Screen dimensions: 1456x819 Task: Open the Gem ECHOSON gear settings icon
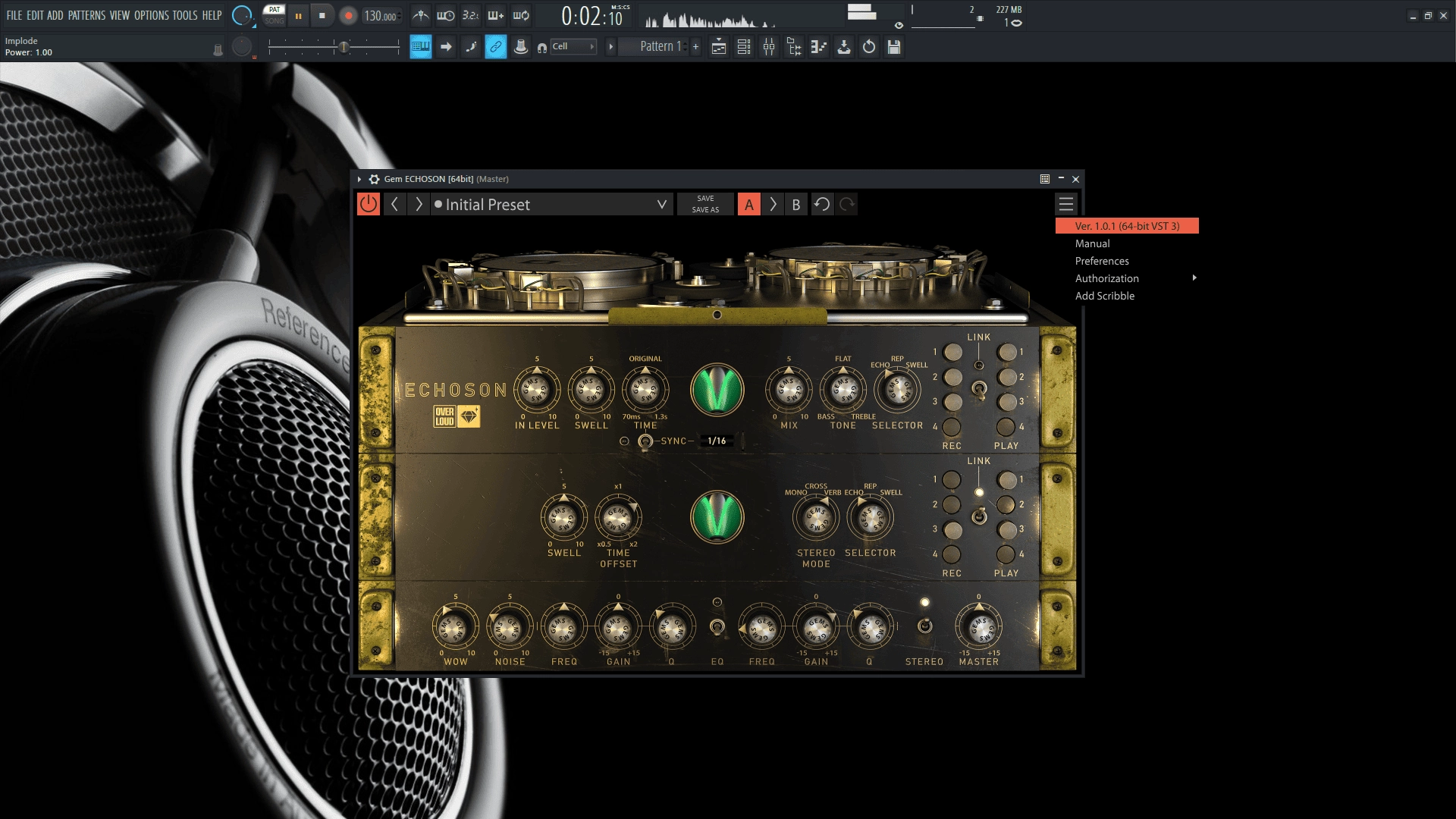[374, 179]
